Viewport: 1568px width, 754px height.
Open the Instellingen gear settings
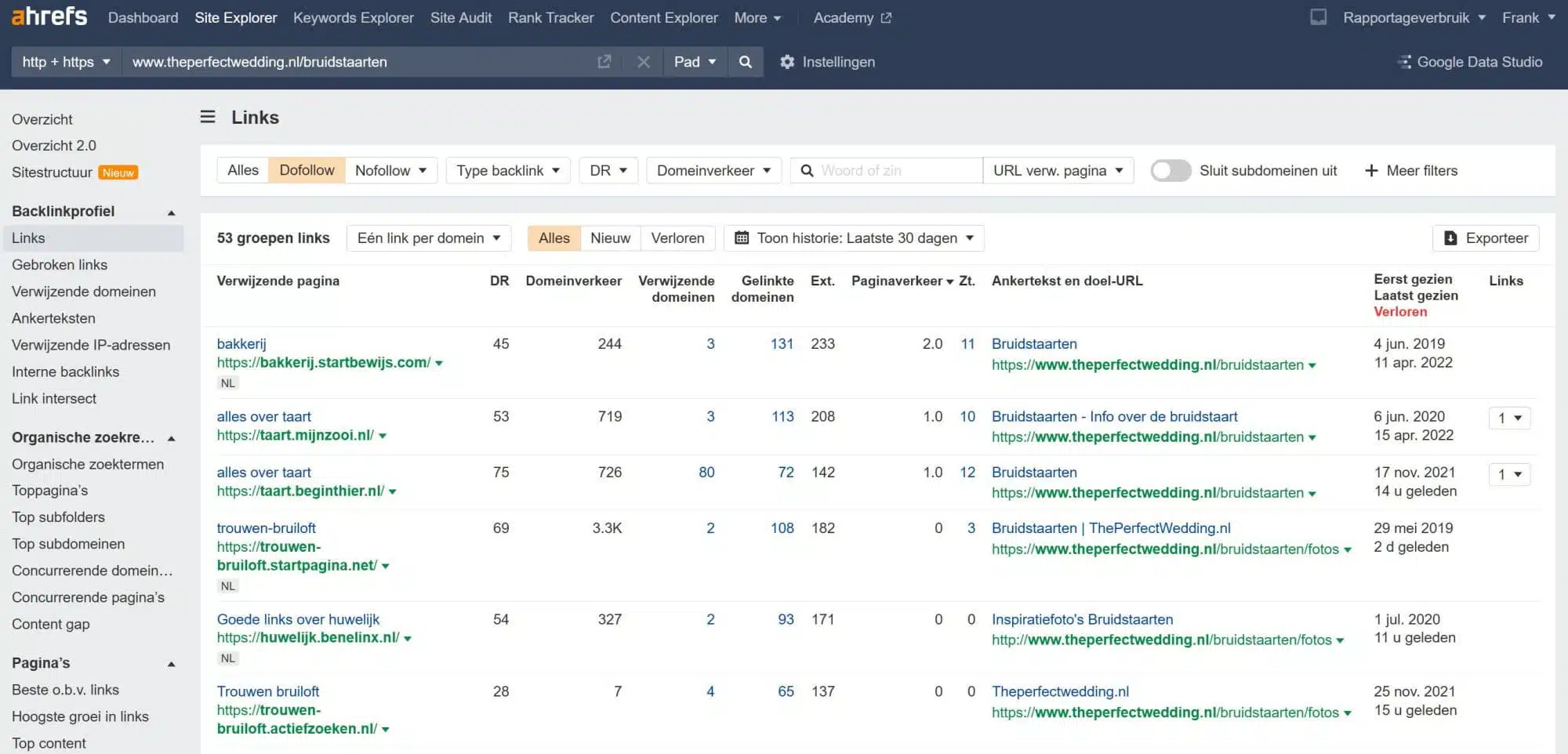click(x=787, y=62)
